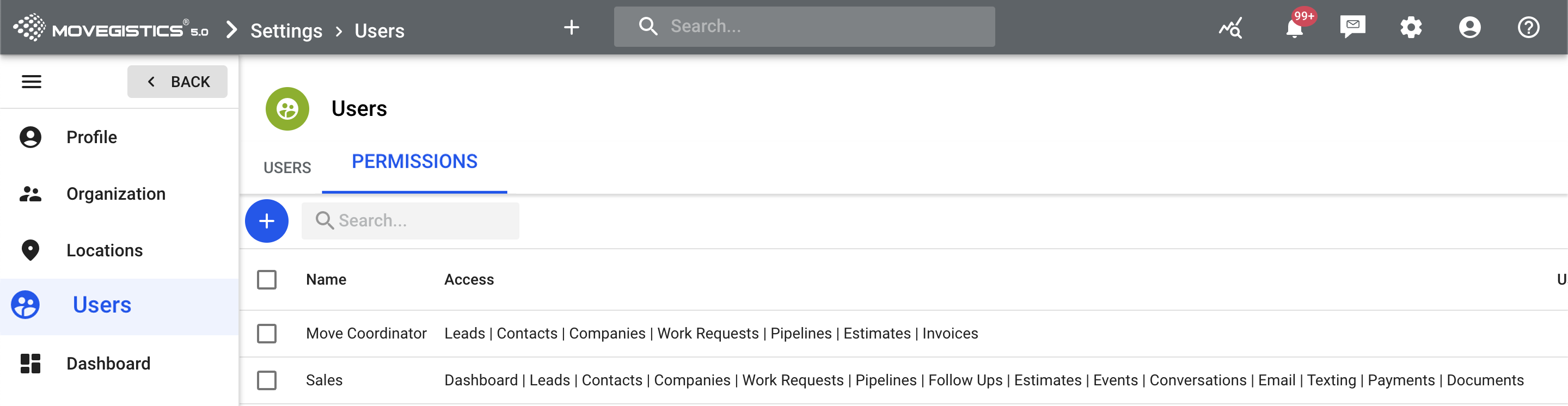
Task: Select all rows with header checkbox
Action: pyautogui.click(x=267, y=280)
